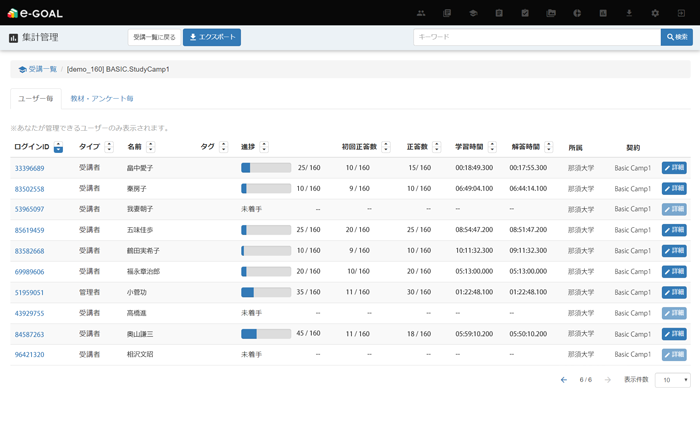Click 未着手 status for user 53965097
This screenshot has width=700, height=425.
[251, 209]
